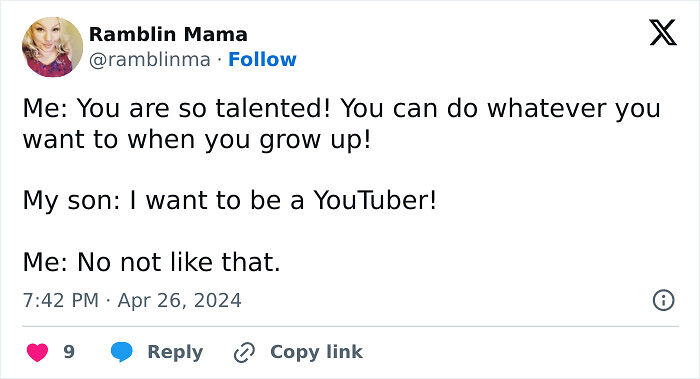Open the X logo in the corner
The width and height of the screenshot is (700, 379).
[x=663, y=33]
